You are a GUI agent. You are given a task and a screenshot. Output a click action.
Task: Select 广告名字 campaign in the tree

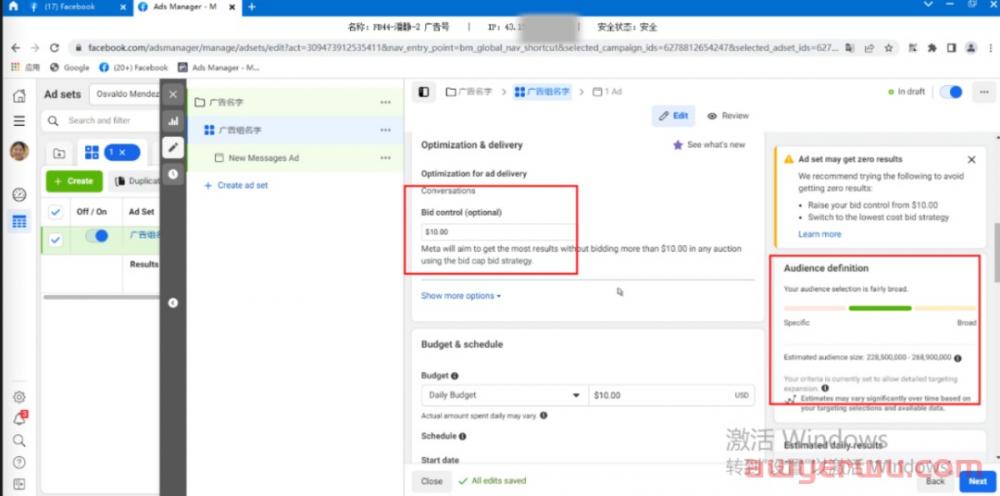click(226, 103)
